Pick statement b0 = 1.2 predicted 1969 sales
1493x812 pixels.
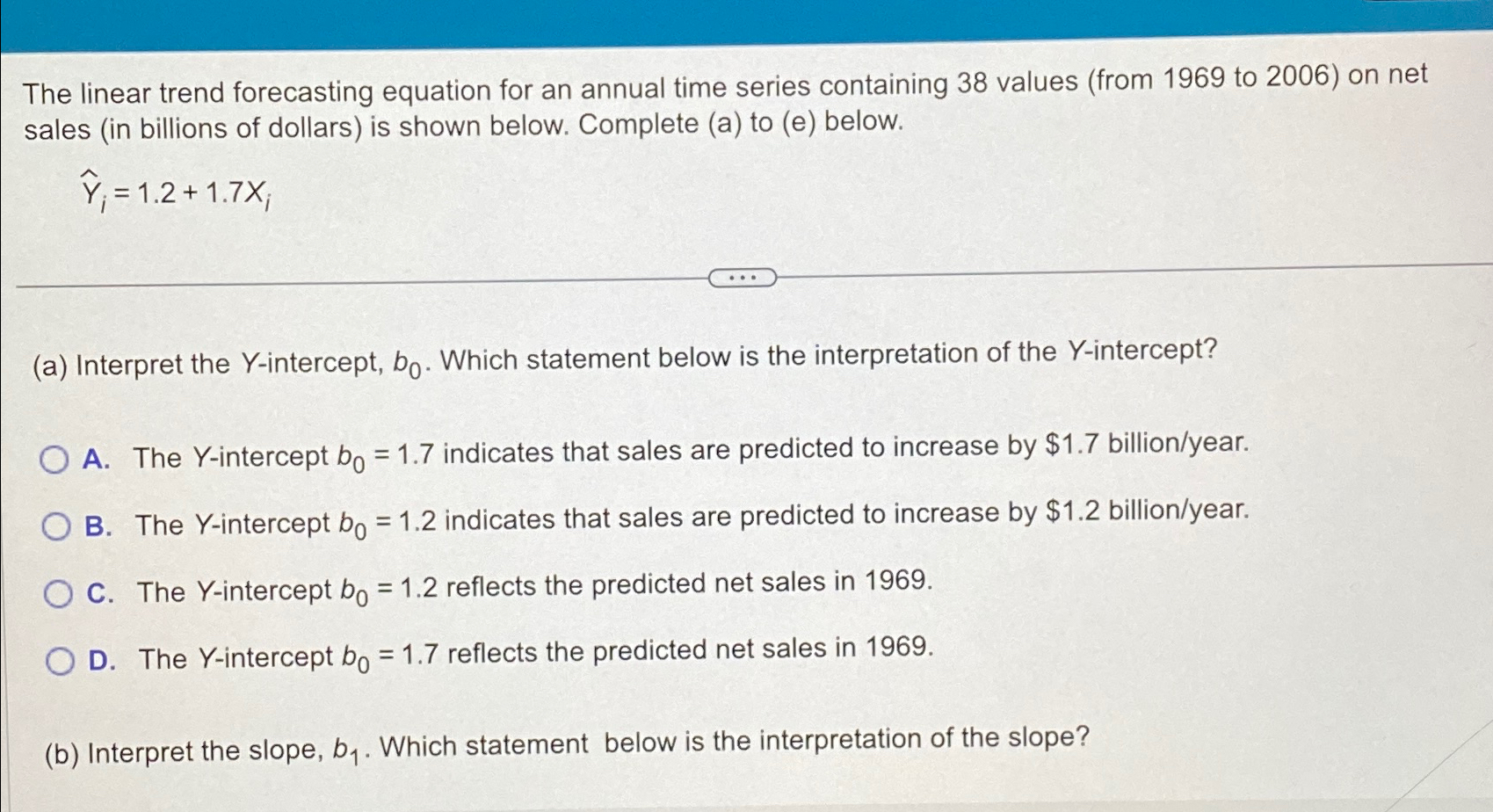(534, 588)
